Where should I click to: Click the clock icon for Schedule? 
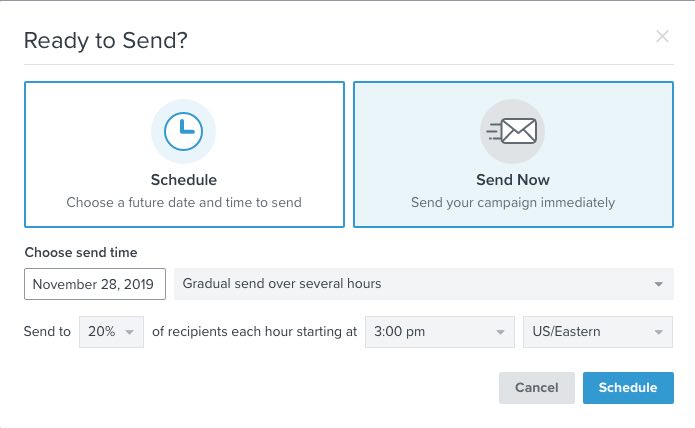click(x=183, y=131)
